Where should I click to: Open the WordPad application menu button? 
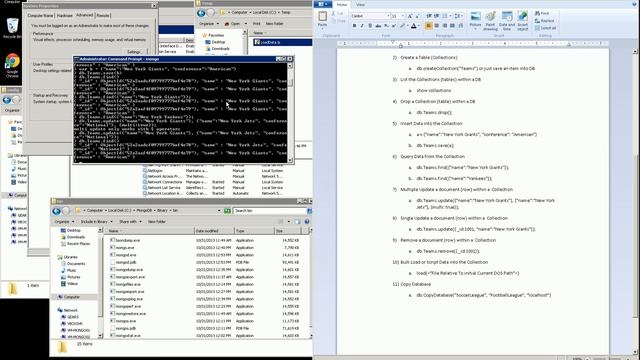(x=323, y=4)
